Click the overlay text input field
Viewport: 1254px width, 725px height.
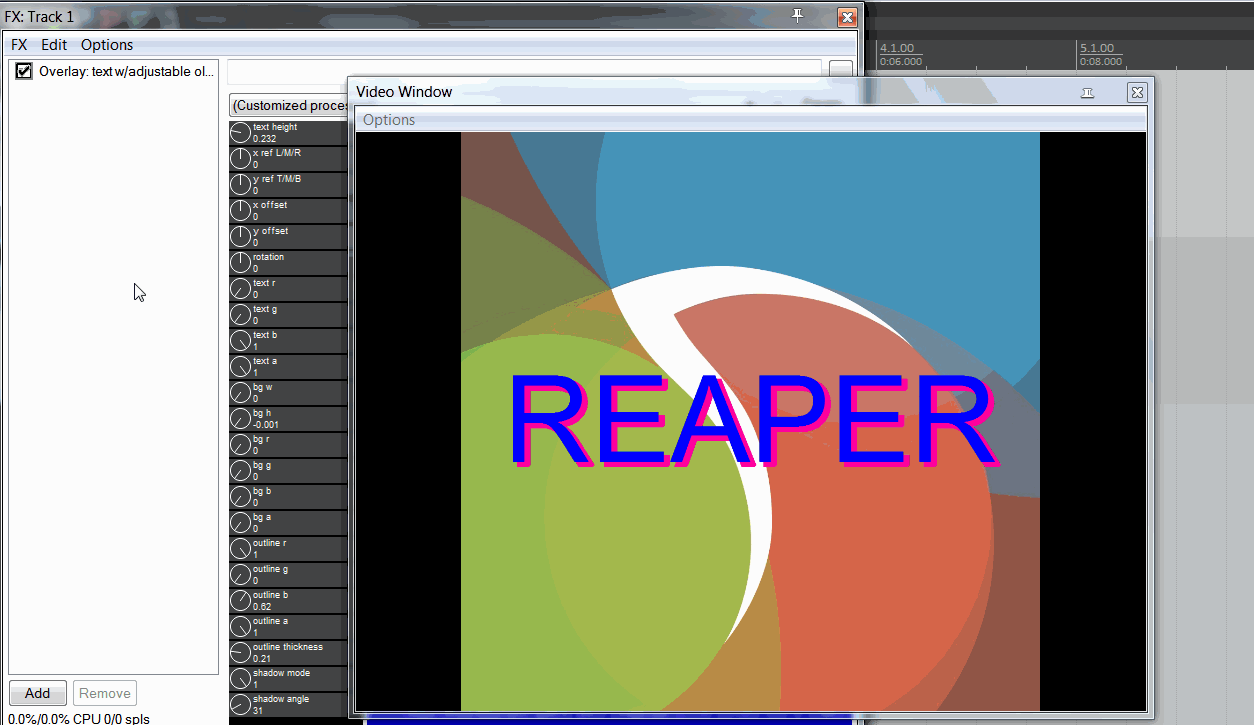coord(524,71)
